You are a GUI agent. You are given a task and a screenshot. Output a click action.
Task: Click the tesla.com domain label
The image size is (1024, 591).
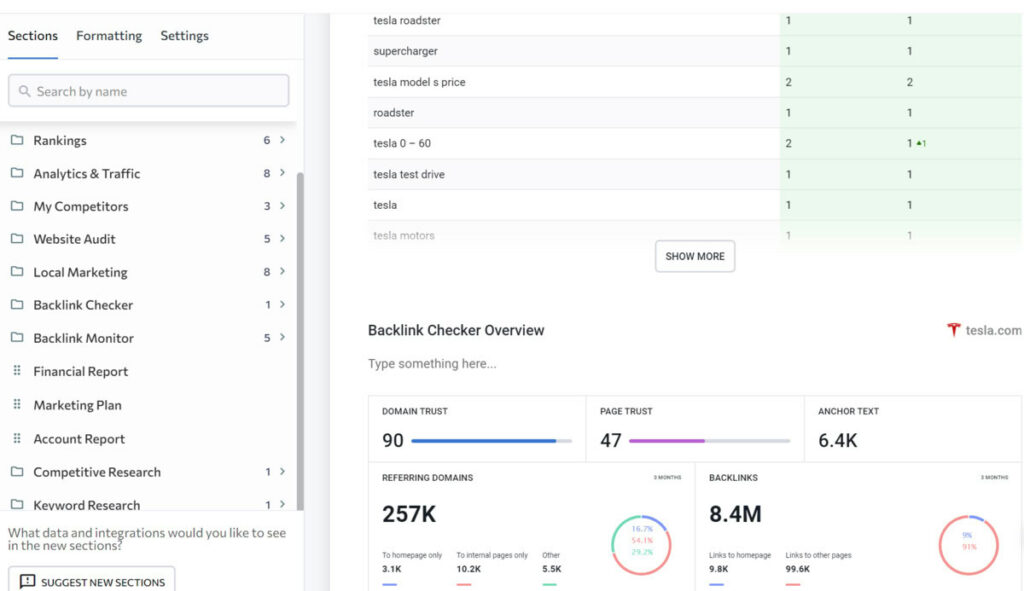(x=993, y=330)
